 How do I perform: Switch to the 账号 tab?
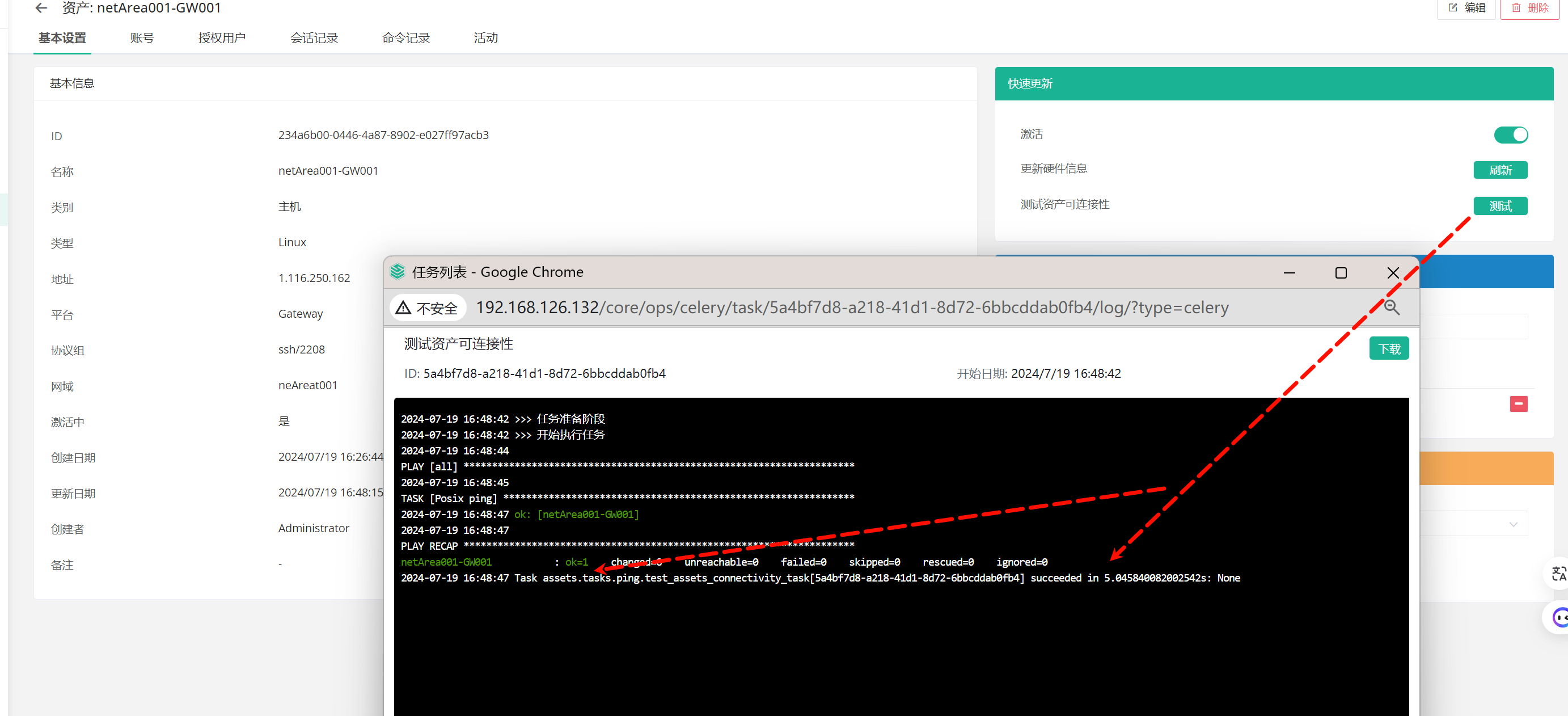pos(142,39)
